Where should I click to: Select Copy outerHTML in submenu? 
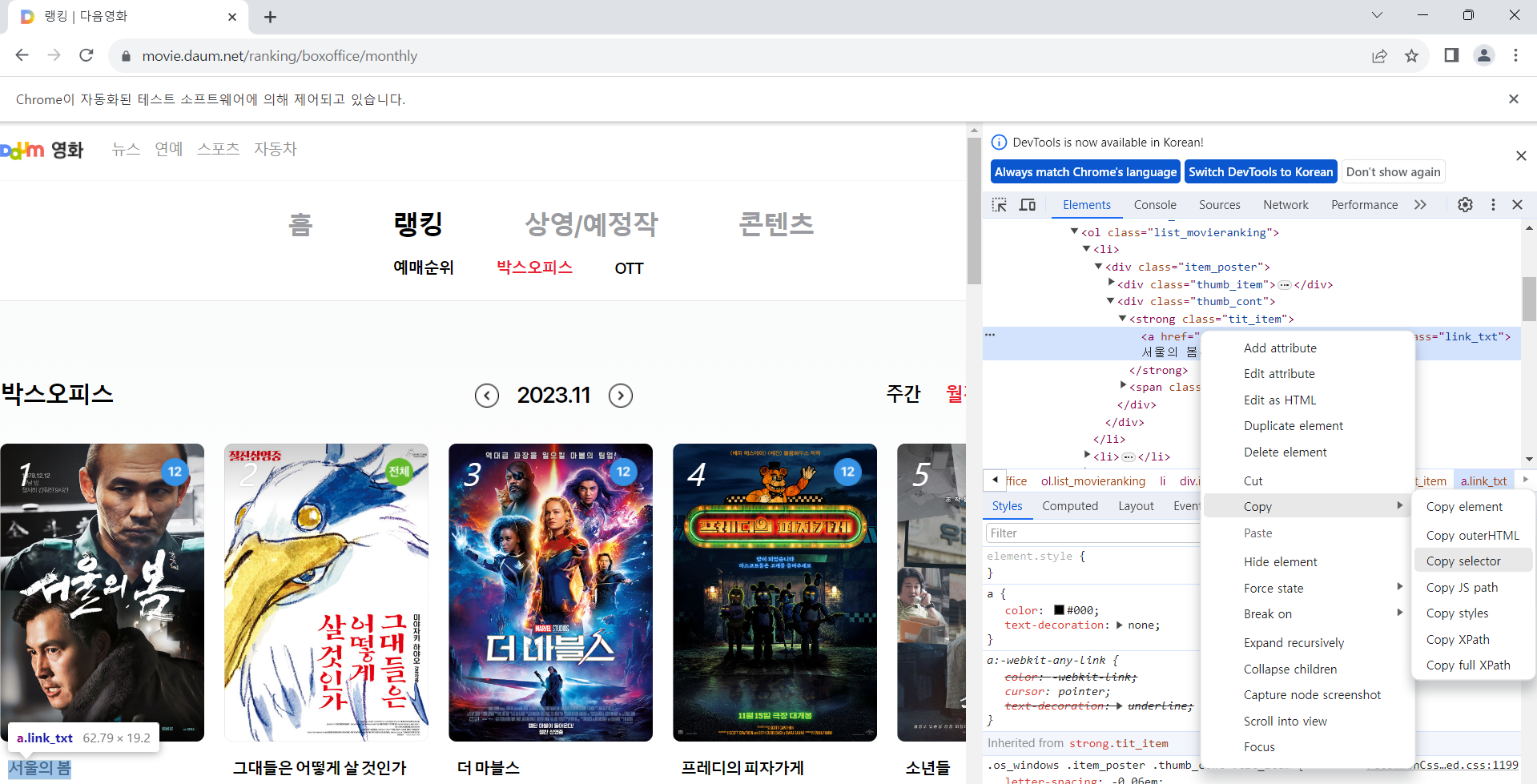[x=1473, y=536]
